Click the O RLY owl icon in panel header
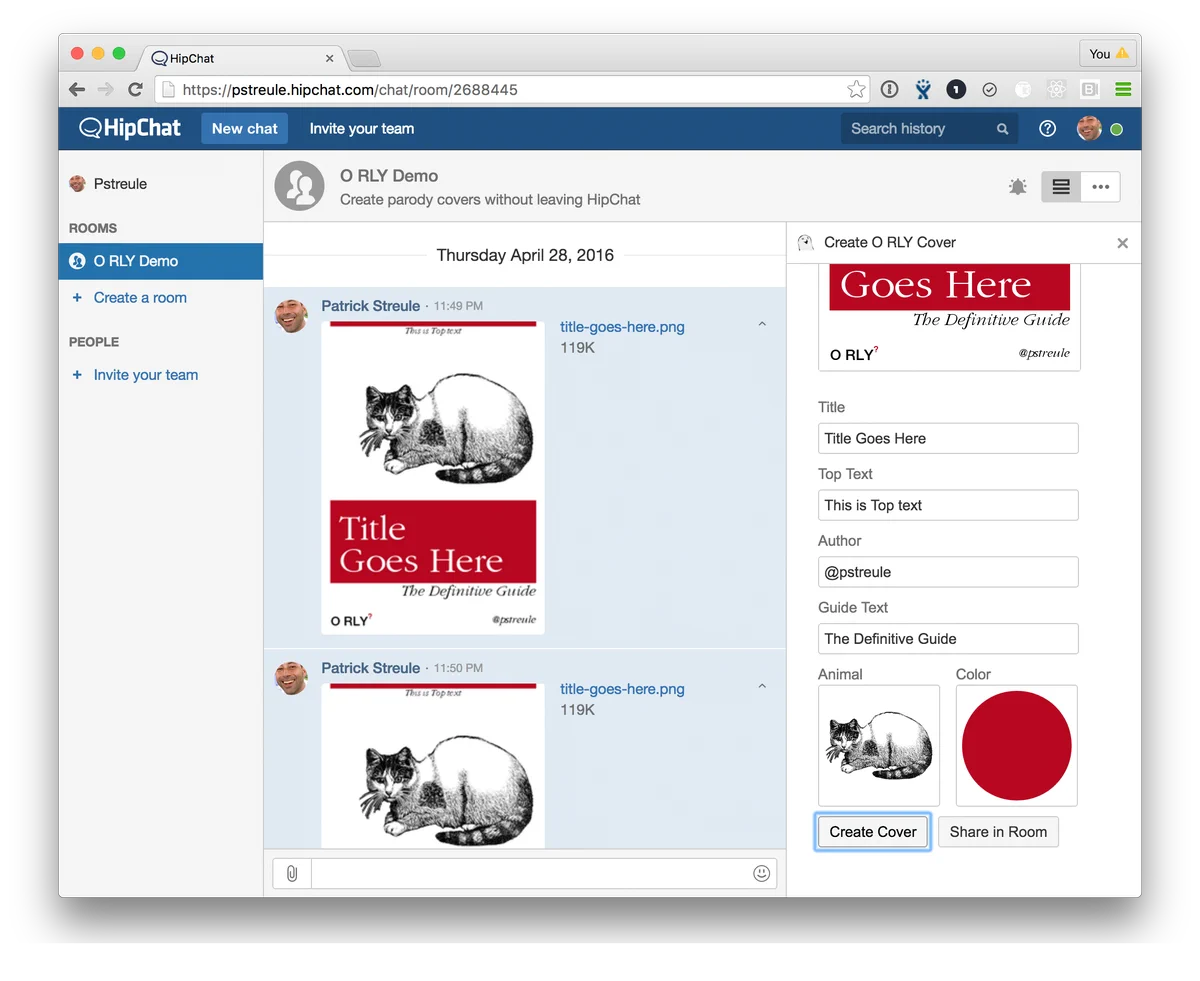The height and width of the screenshot is (981, 1200). coord(805,242)
